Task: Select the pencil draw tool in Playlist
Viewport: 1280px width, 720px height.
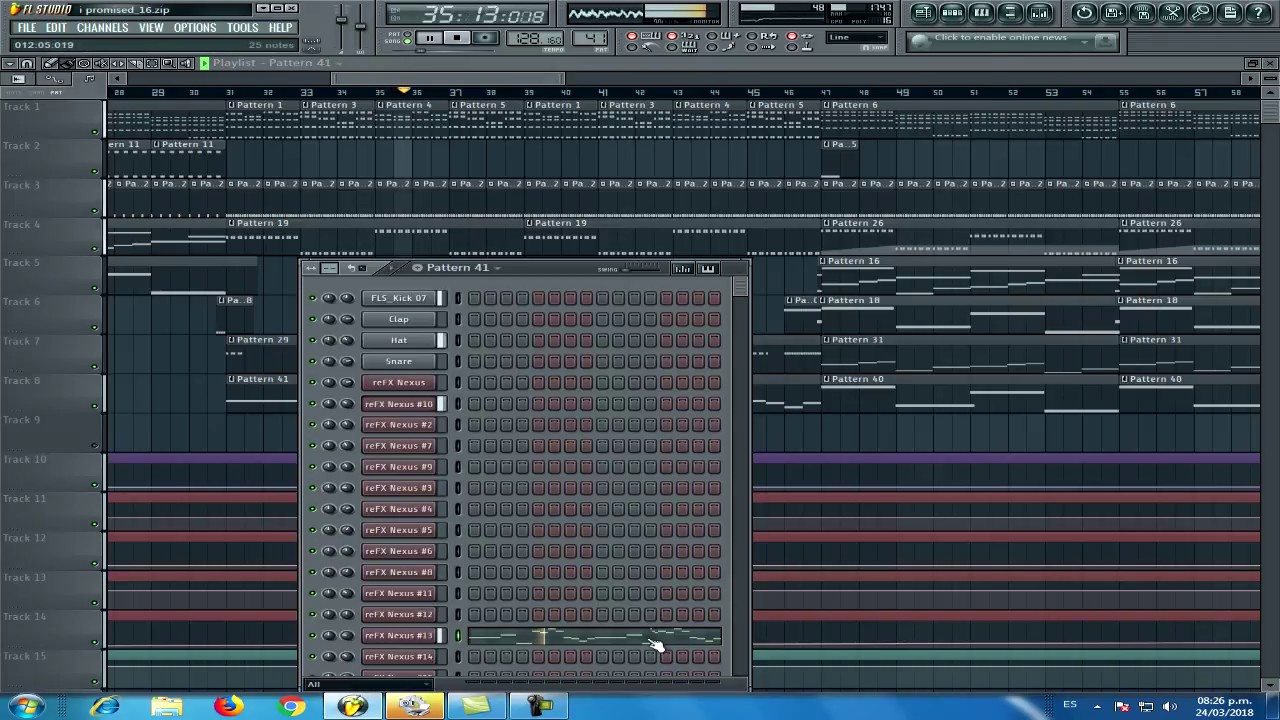Action: click(x=50, y=63)
